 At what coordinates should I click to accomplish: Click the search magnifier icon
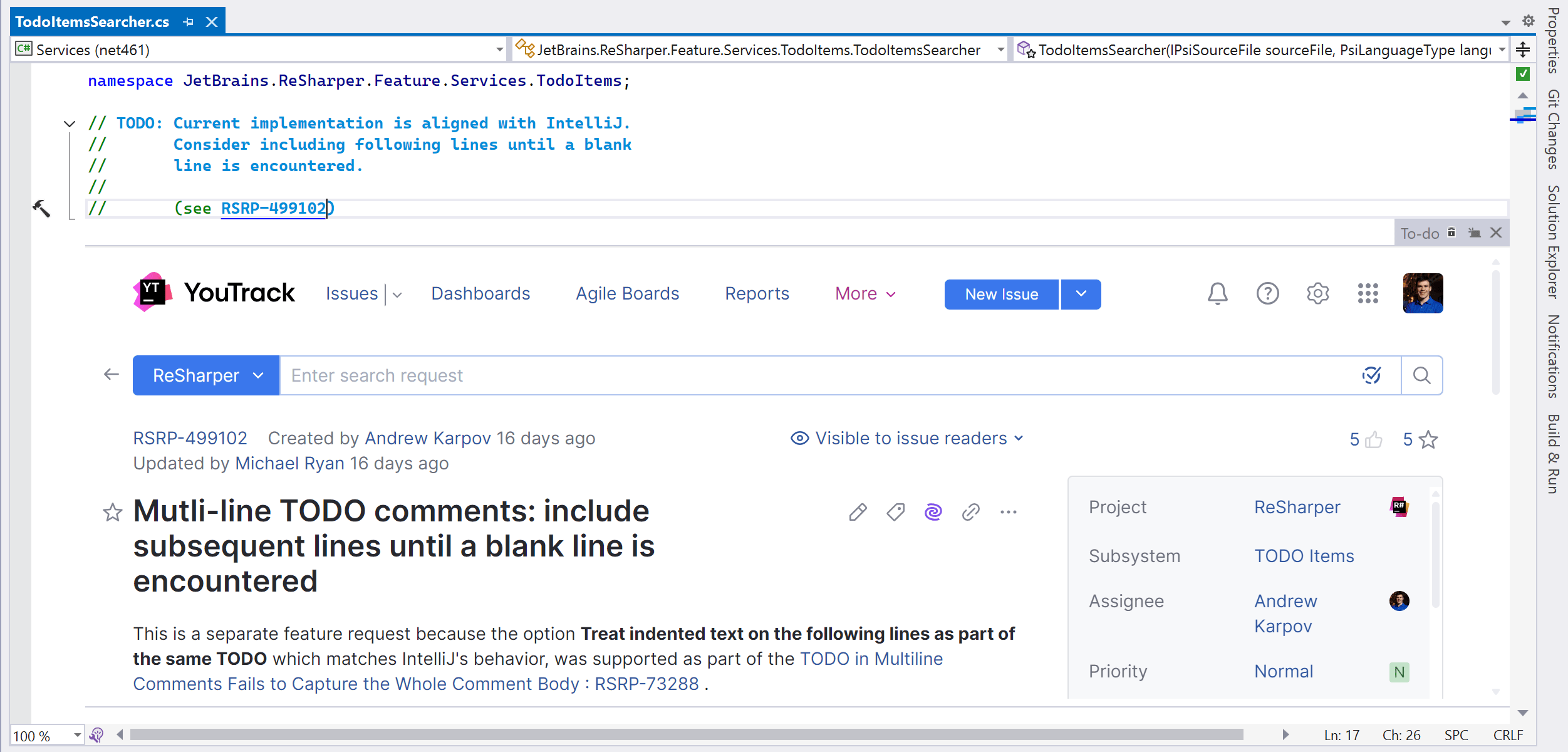(1421, 375)
